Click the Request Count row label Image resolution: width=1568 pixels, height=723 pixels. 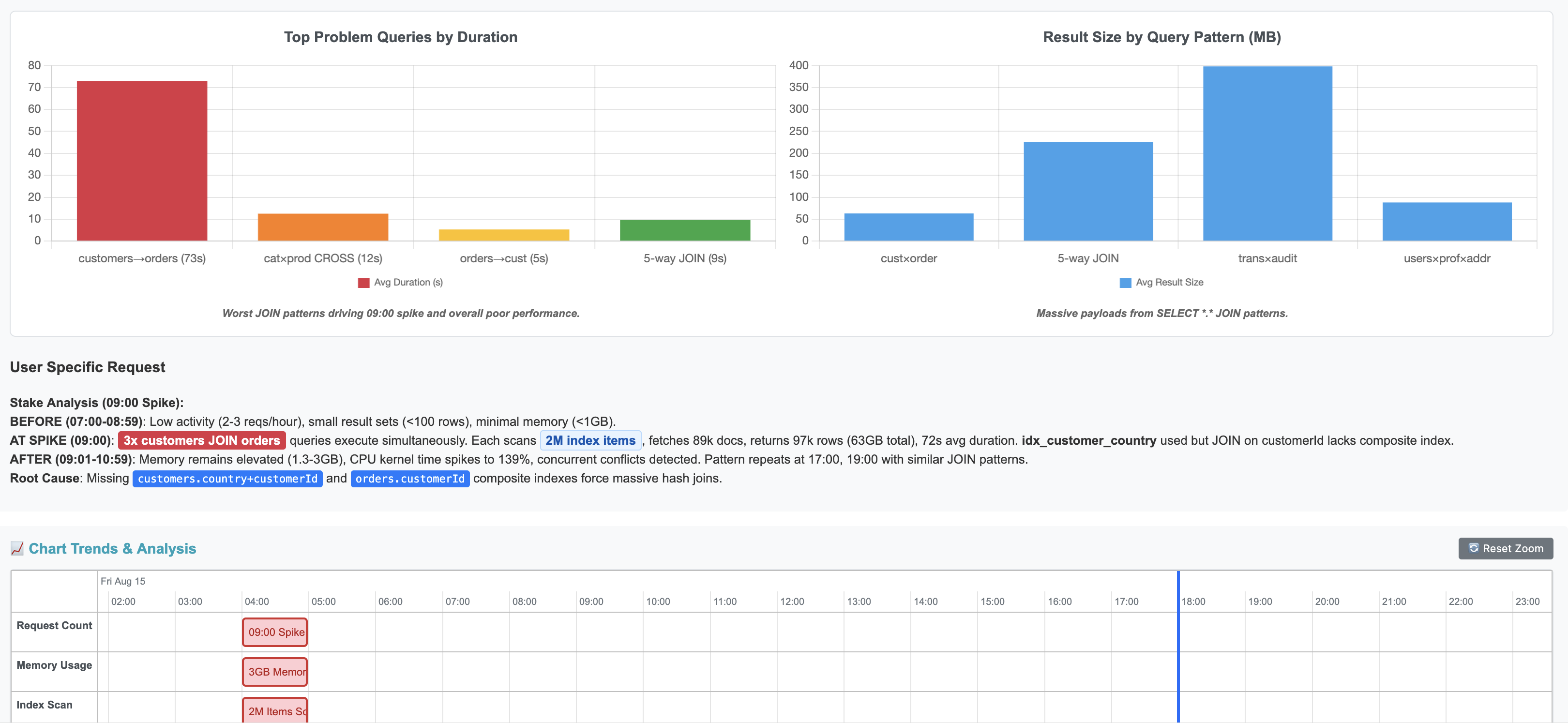pos(54,625)
